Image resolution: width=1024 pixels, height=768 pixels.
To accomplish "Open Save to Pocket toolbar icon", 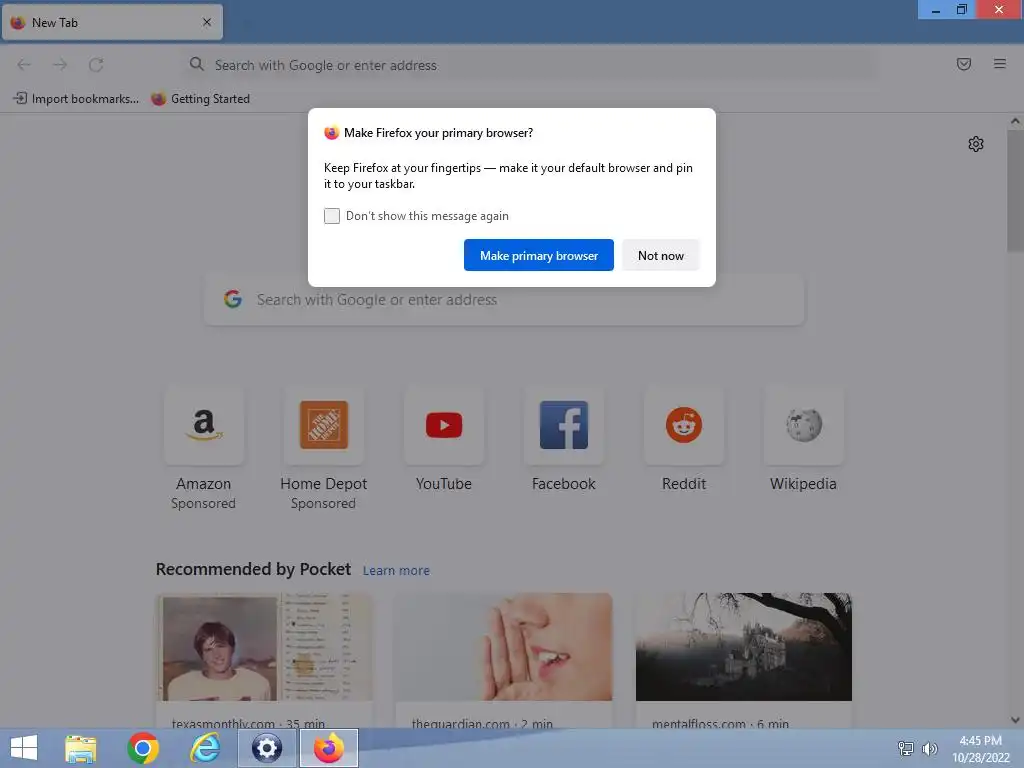I will [x=963, y=64].
